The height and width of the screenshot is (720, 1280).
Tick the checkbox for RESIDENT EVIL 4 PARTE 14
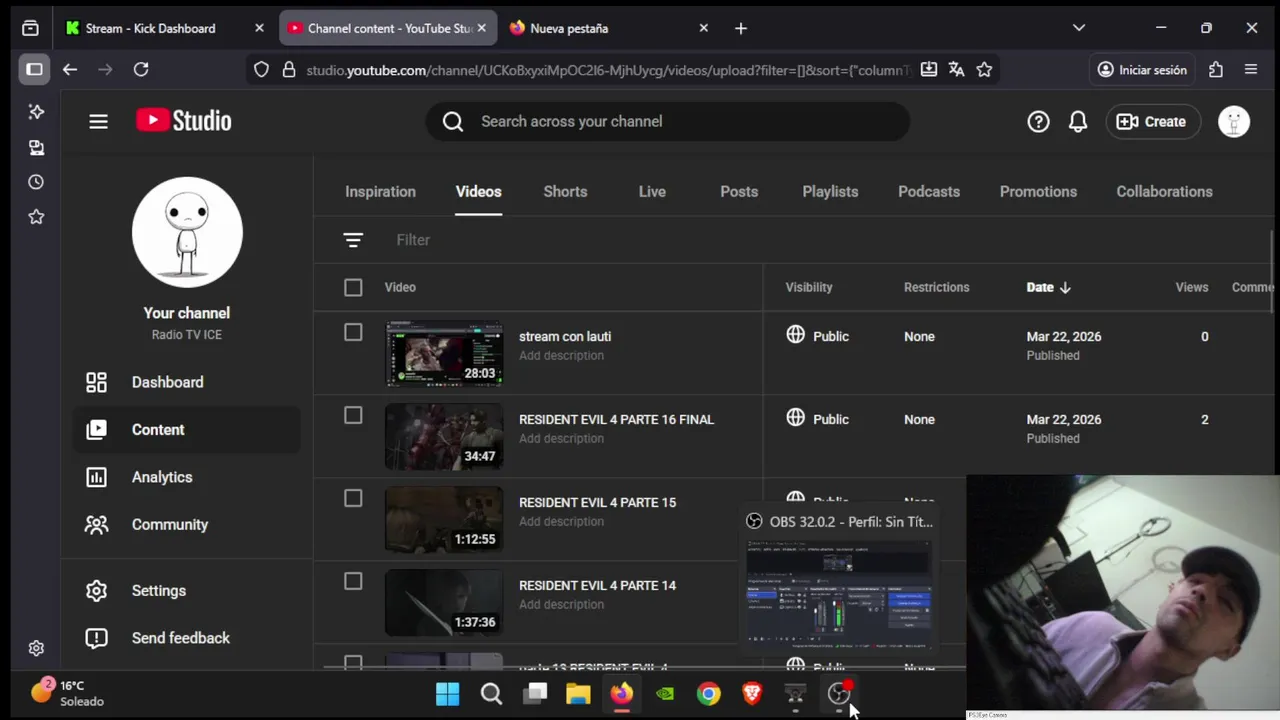click(x=353, y=581)
